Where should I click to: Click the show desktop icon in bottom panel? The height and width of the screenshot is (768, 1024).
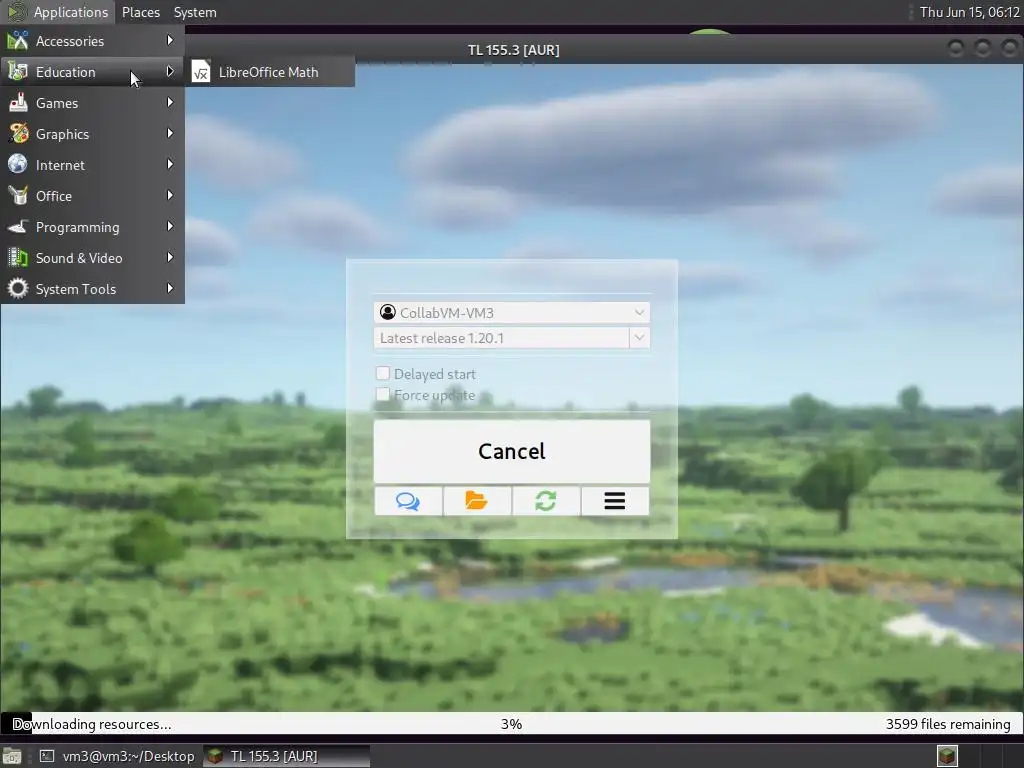12,756
